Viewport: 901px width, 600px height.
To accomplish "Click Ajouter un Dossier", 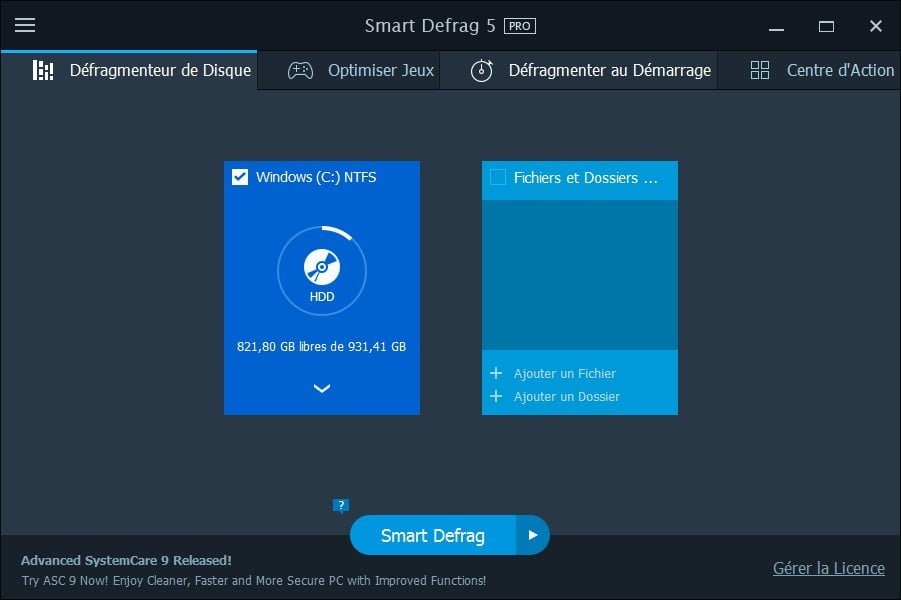I will pos(567,397).
